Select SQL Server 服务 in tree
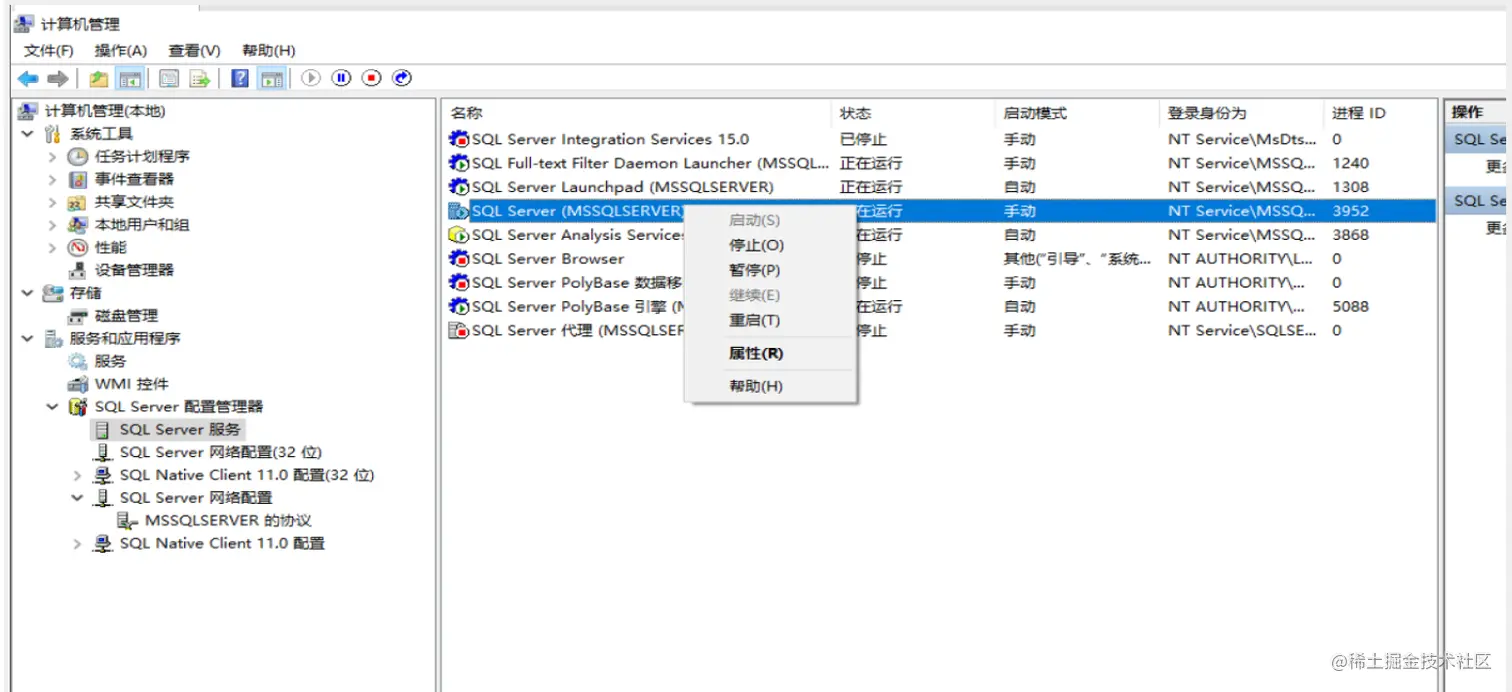Viewport: 1512px width, 692px height. click(180, 430)
